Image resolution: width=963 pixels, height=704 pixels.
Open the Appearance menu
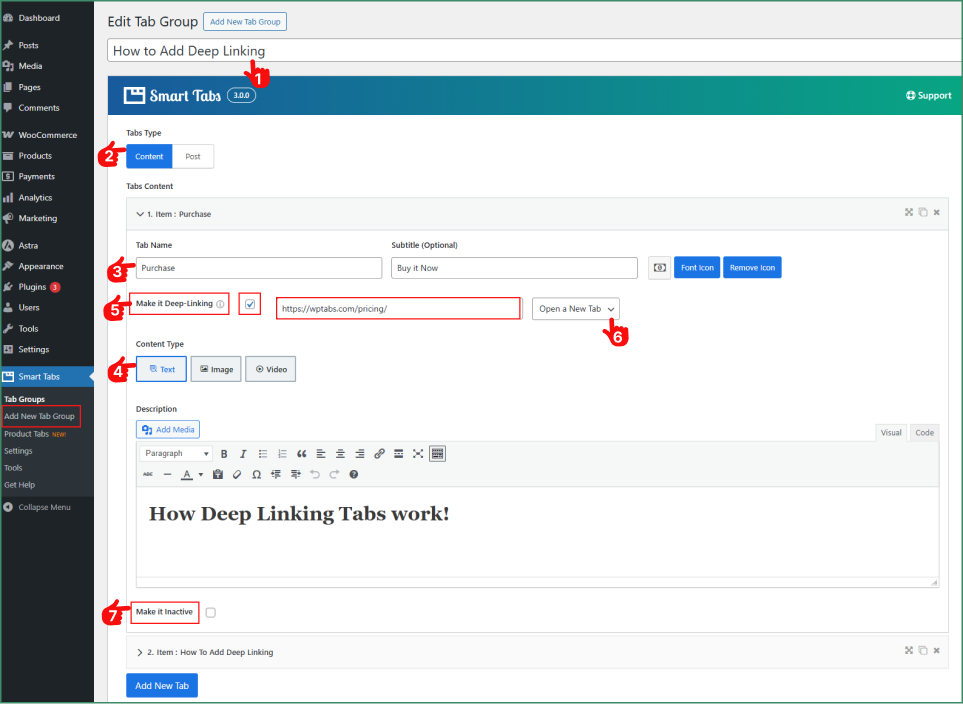pos(47,266)
